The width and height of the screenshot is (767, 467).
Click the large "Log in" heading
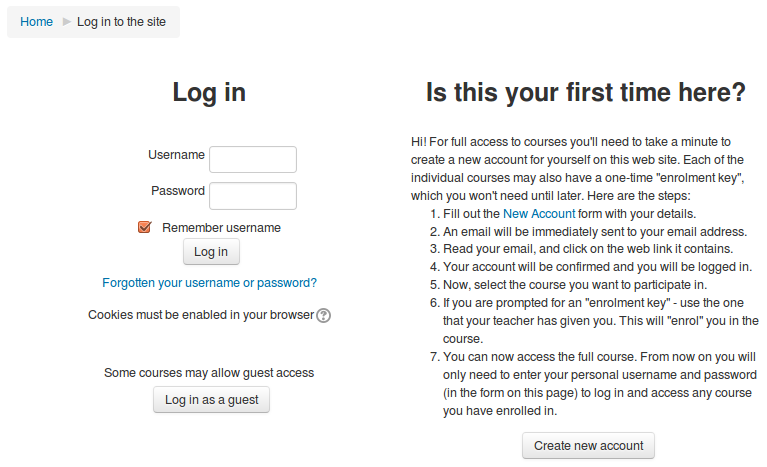(209, 93)
